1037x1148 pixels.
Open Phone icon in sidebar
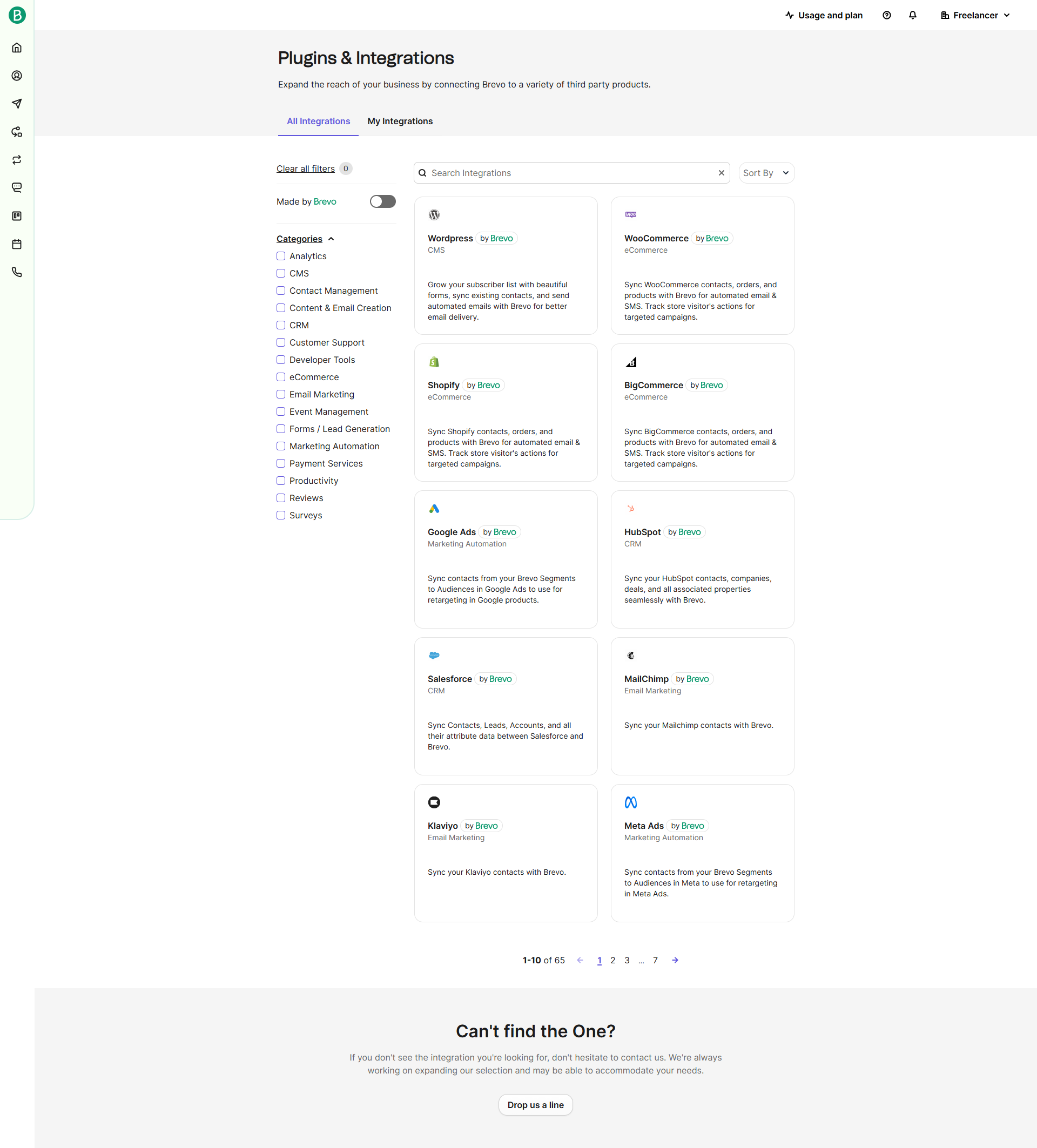17,272
